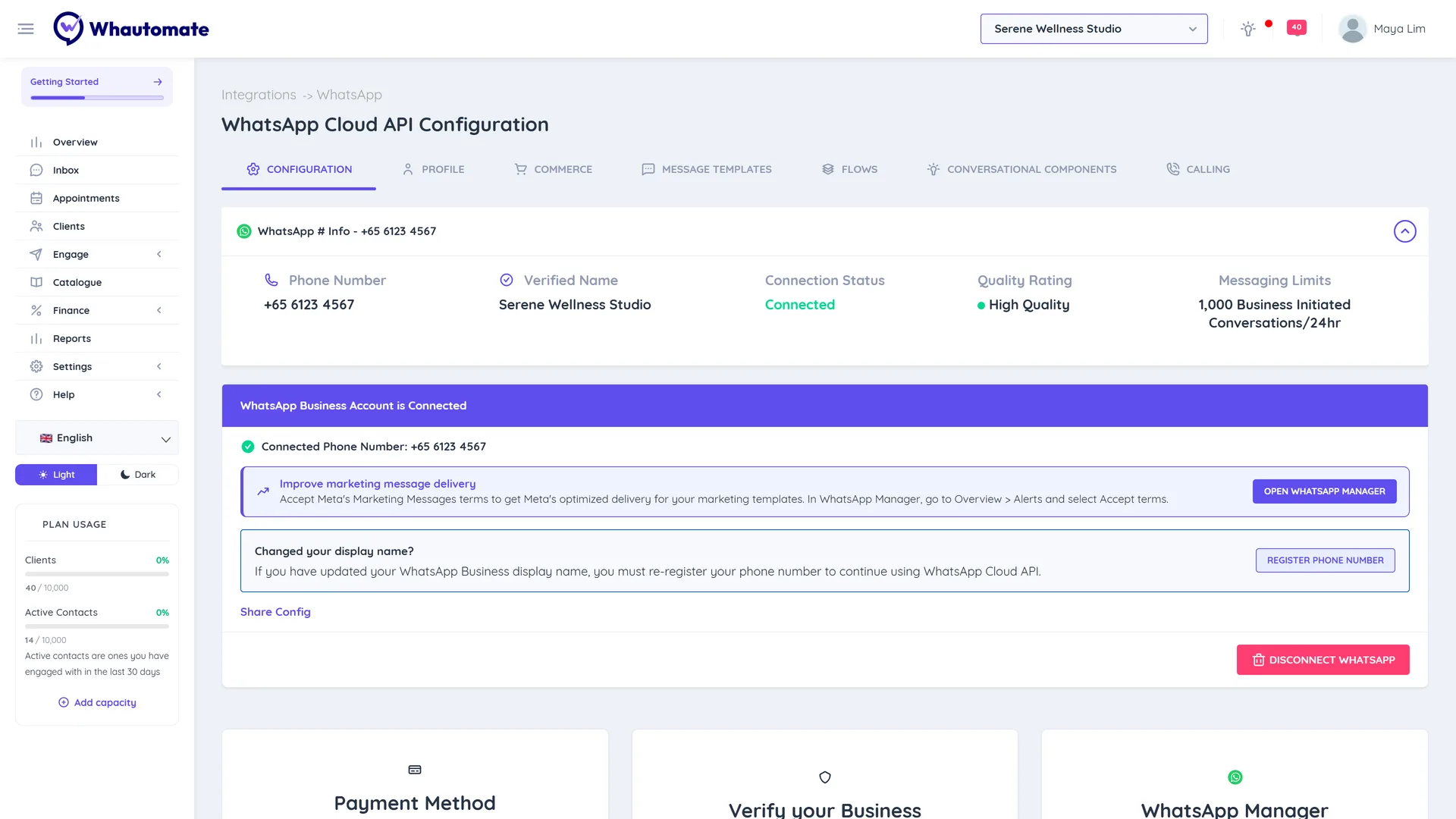Click Maya Lim's avatar
This screenshot has width=1456, height=819.
coord(1352,29)
